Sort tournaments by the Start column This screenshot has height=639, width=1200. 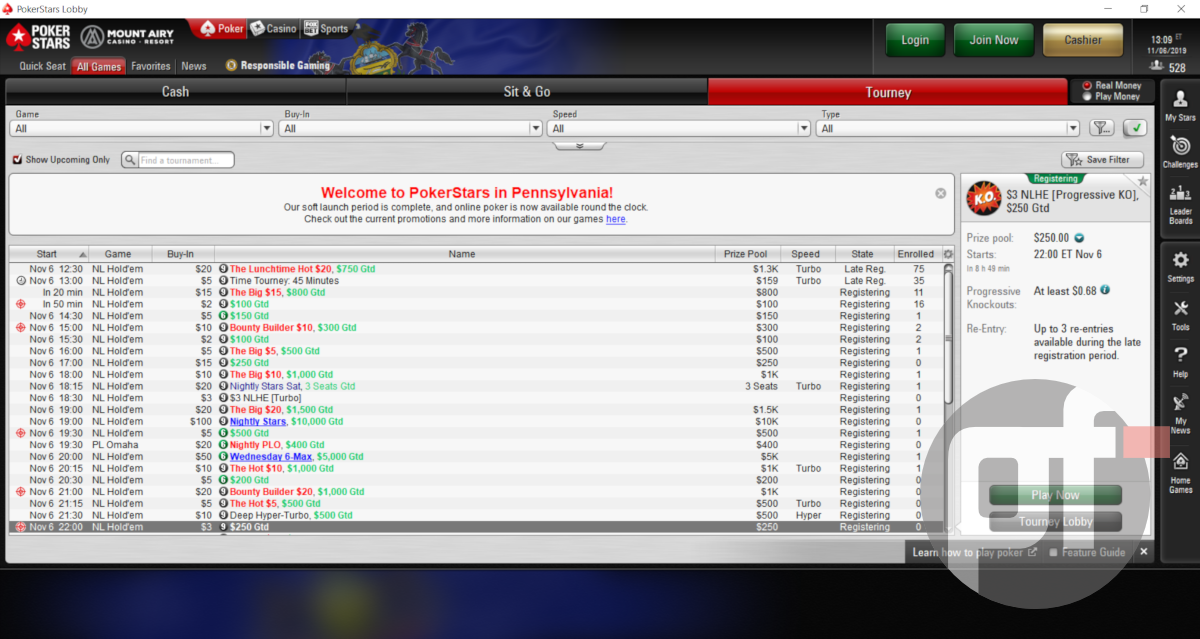coord(48,254)
